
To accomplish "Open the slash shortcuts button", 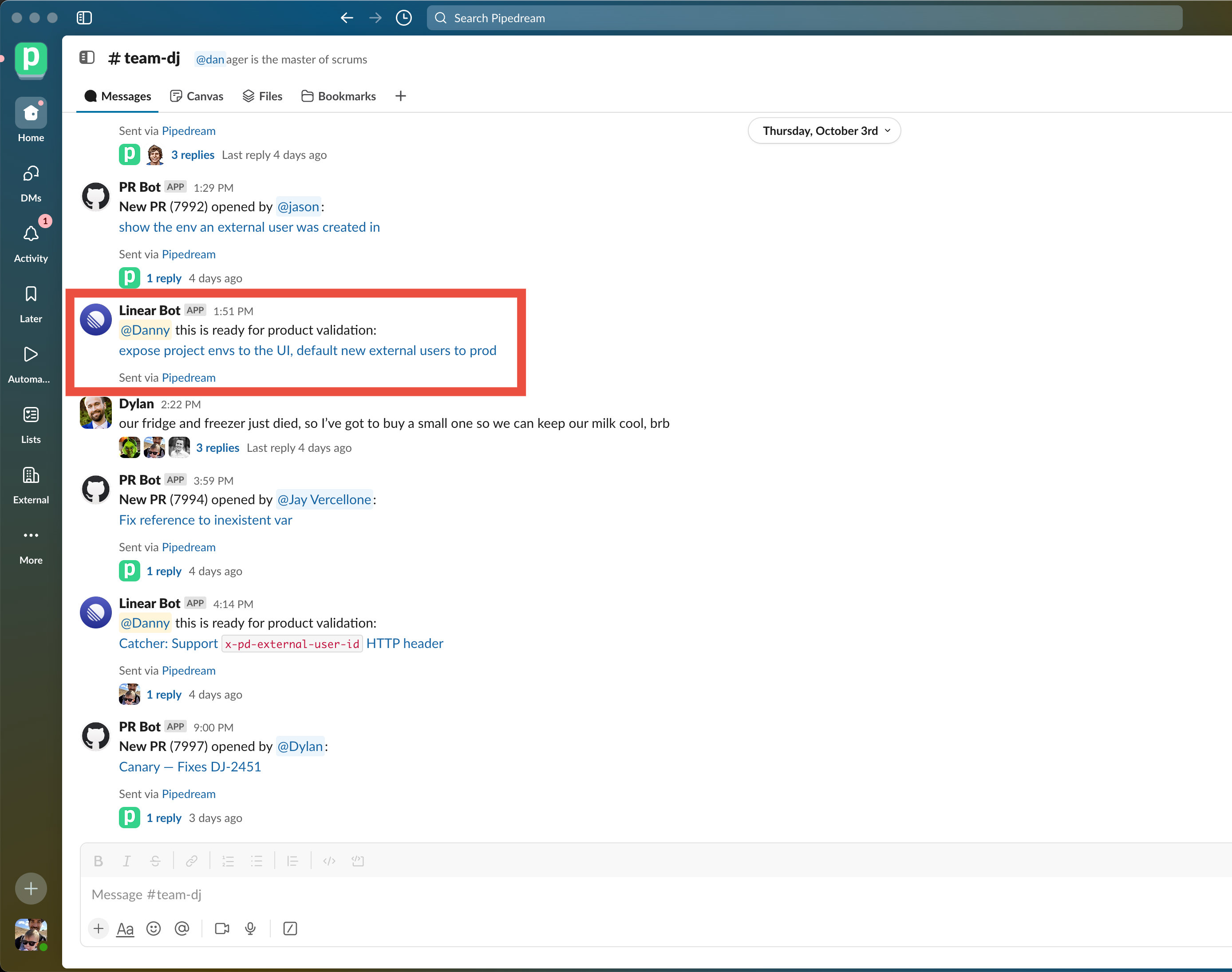I will (x=290, y=929).
